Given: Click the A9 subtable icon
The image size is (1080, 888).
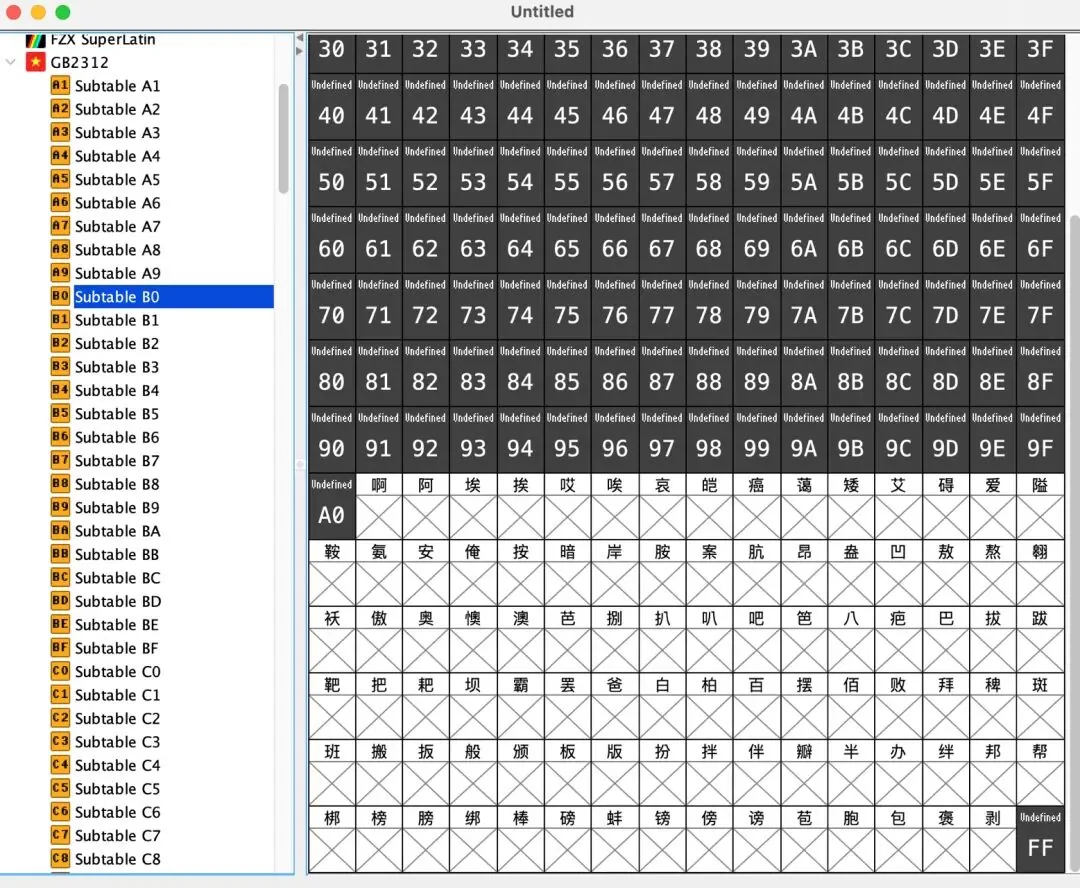Looking at the screenshot, I should tap(60, 273).
